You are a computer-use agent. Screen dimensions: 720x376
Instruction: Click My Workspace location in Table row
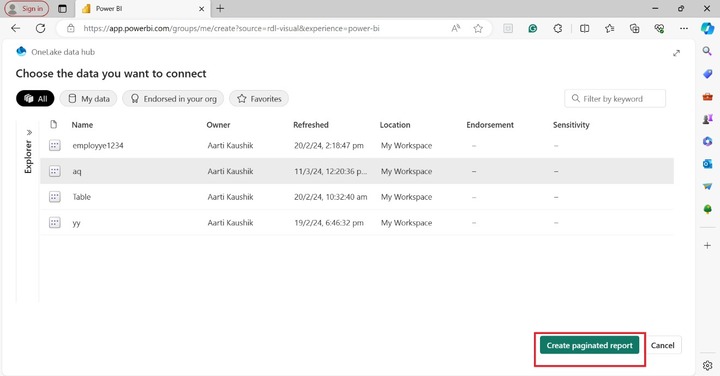coord(406,197)
